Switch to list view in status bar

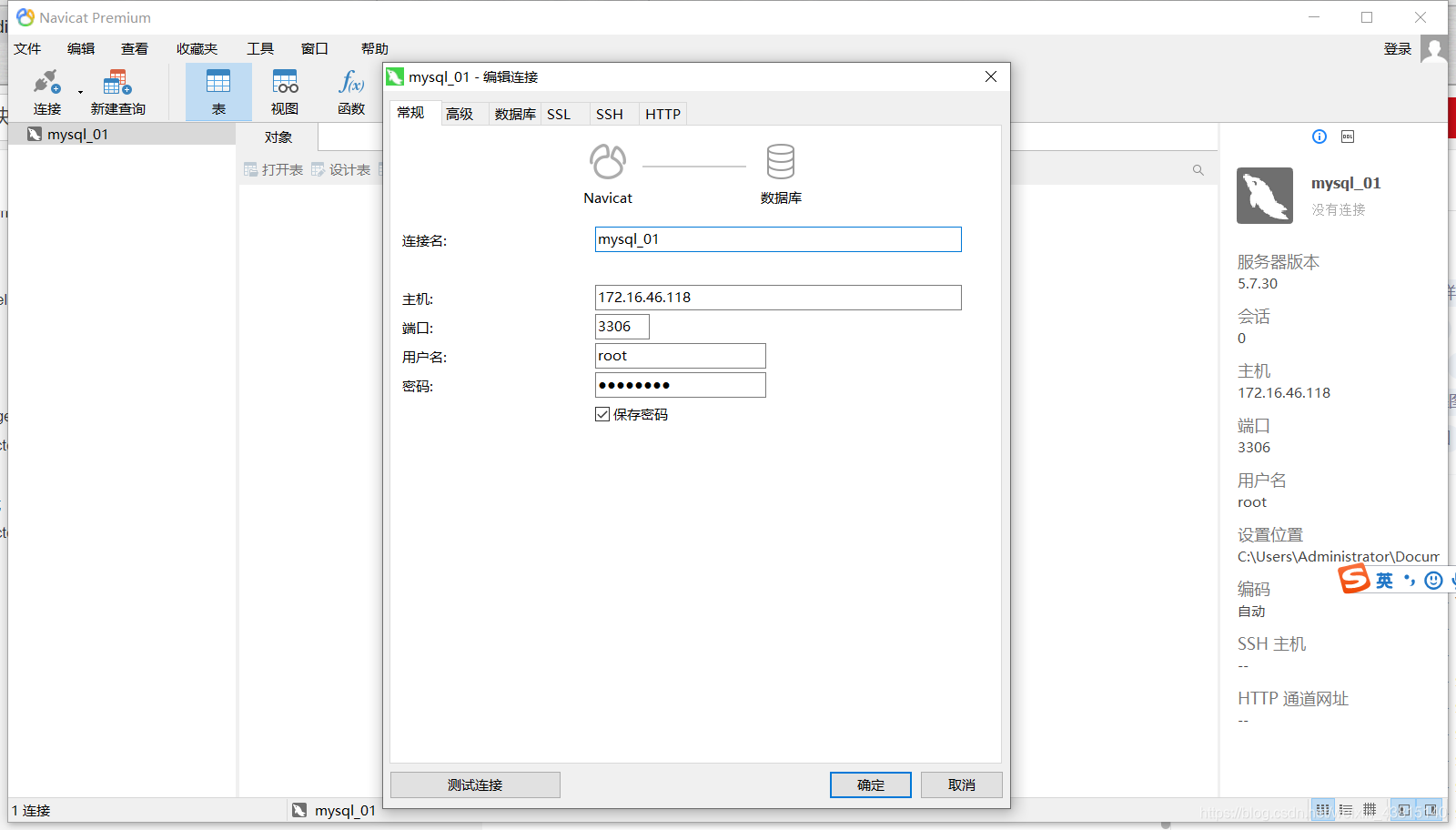(1346, 810)
